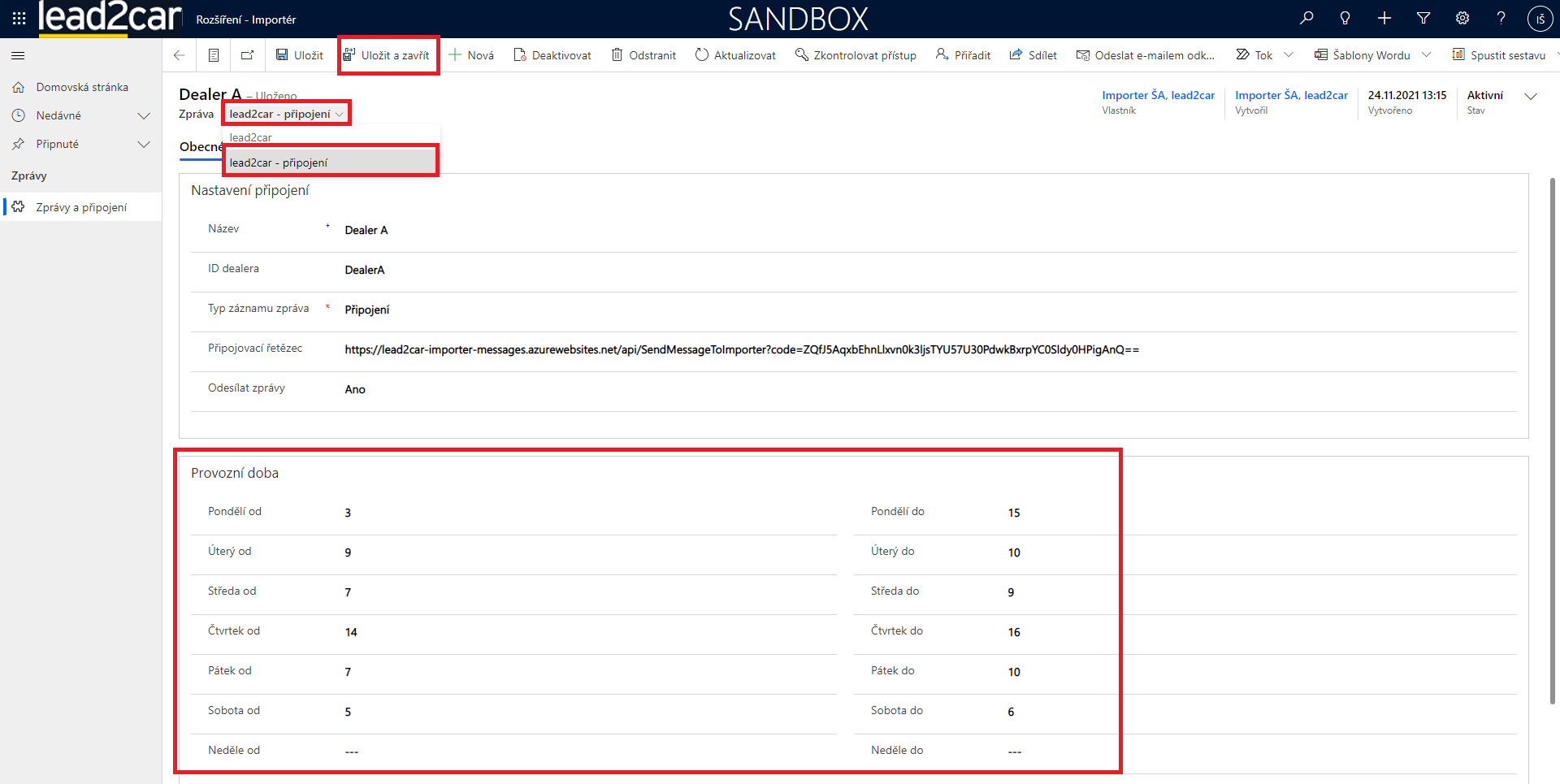1560x784 pixels.
Task: Open record in new window icon
Action: click(247, 55)
